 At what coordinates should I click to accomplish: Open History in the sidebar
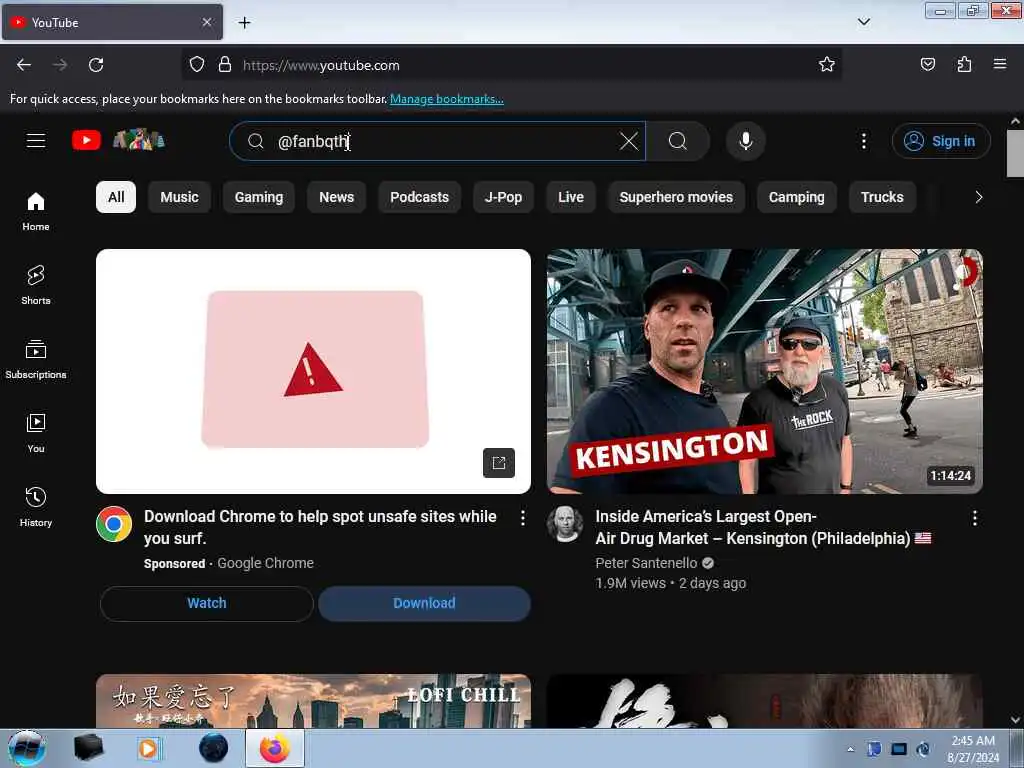pyautogui.click(x=36, y=507)
